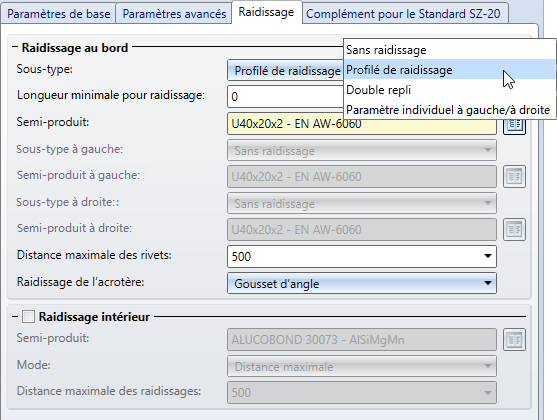Click the Raidissage de l'acrotère label

(x=81, y=282)
